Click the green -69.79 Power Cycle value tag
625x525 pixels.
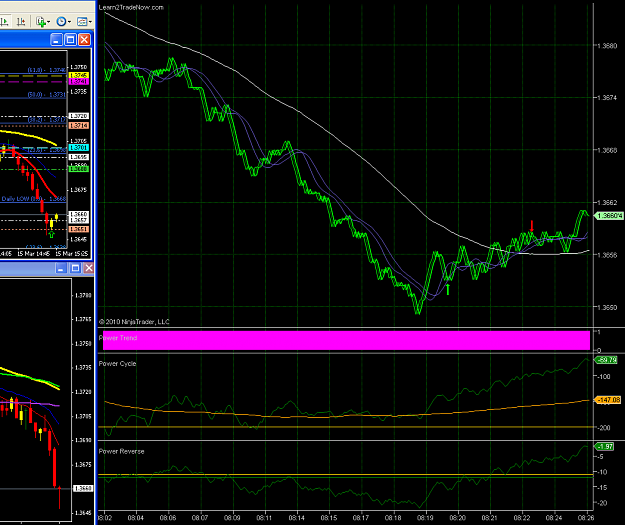pos(606,360)
